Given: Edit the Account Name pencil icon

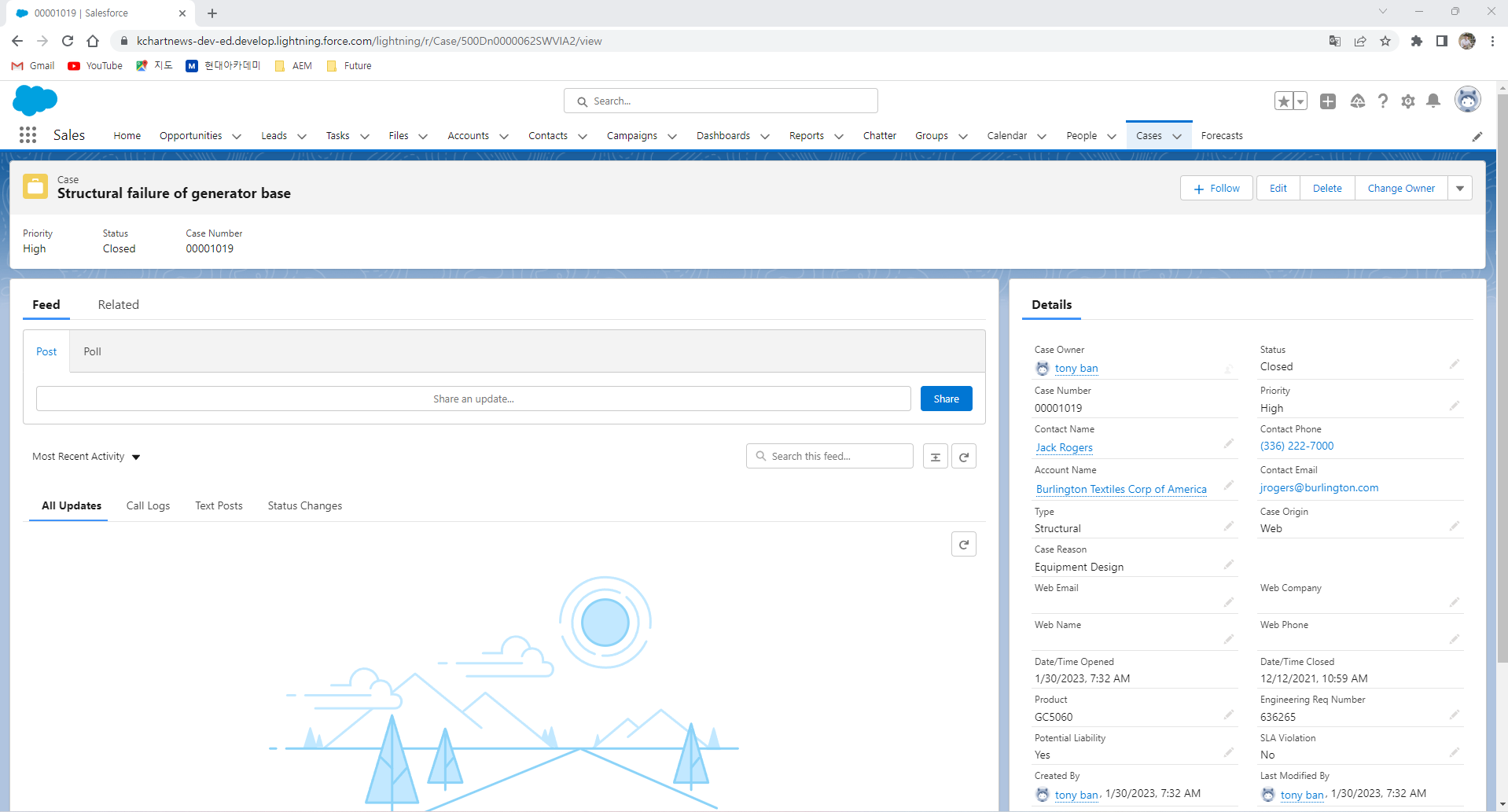Looking at the screenshot, I should (x=1229, y=485).
